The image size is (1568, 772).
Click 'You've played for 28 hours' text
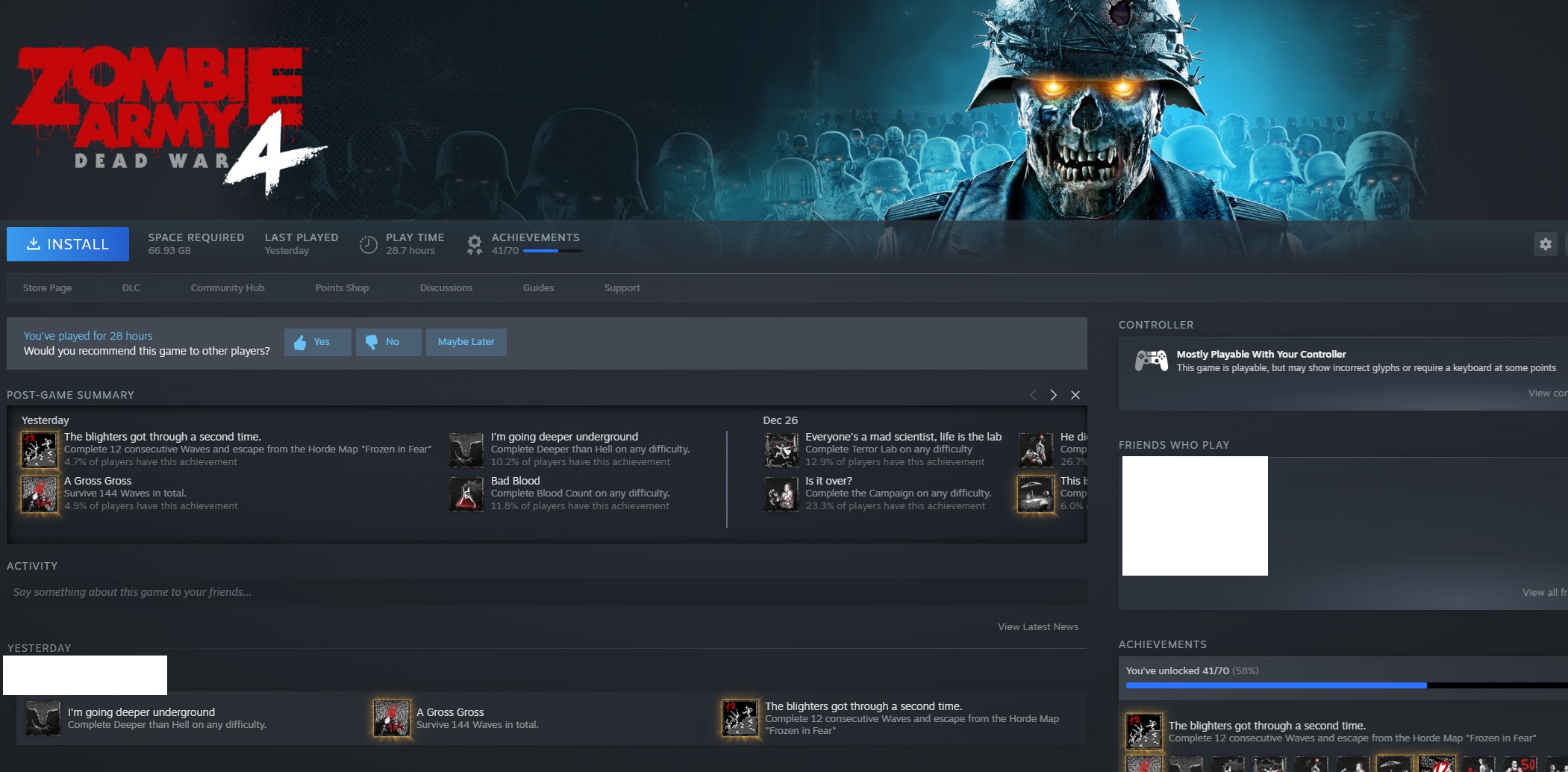(x=88, y=336)
